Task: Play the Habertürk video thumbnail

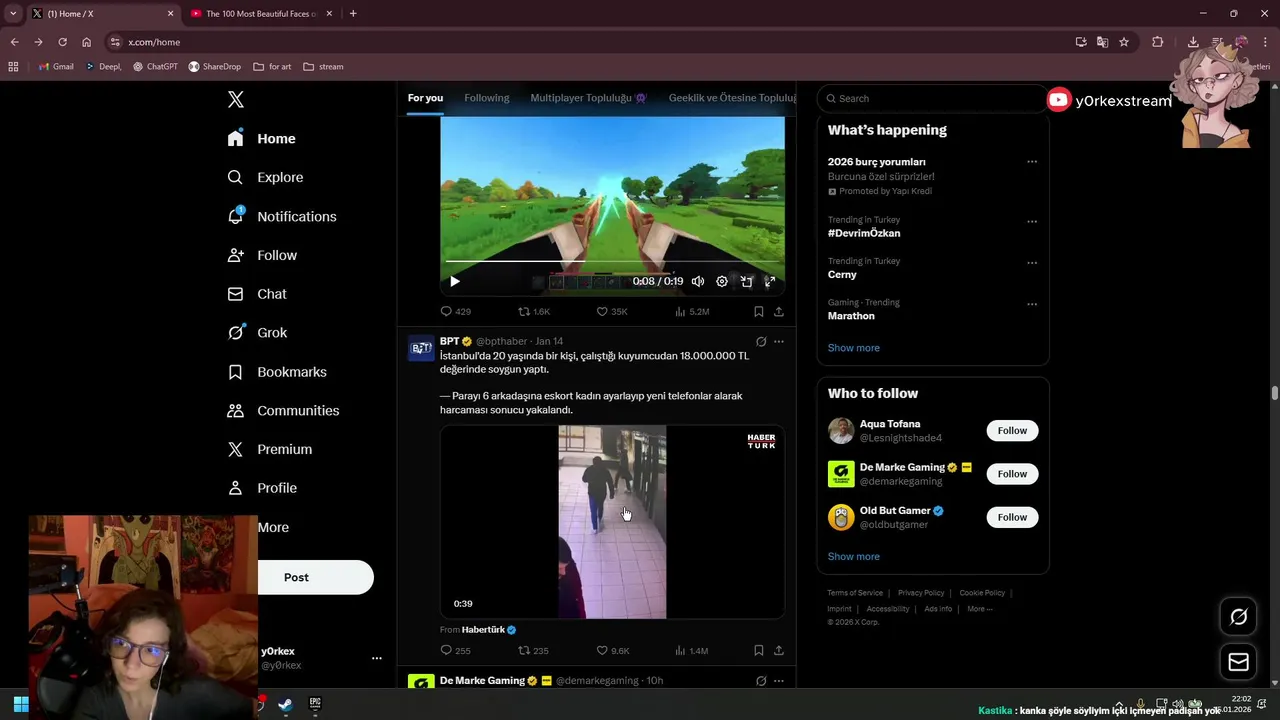Action: (612, 522)
